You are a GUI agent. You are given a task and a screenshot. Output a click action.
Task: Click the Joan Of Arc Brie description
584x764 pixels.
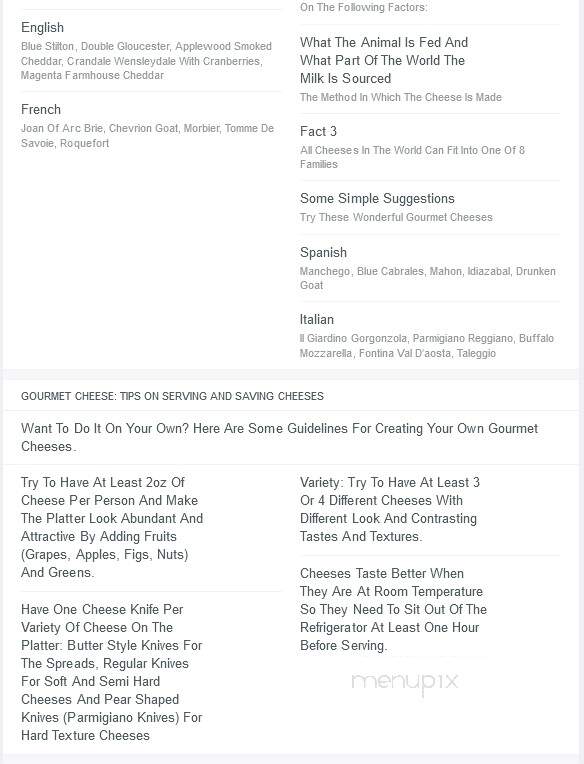147,135
